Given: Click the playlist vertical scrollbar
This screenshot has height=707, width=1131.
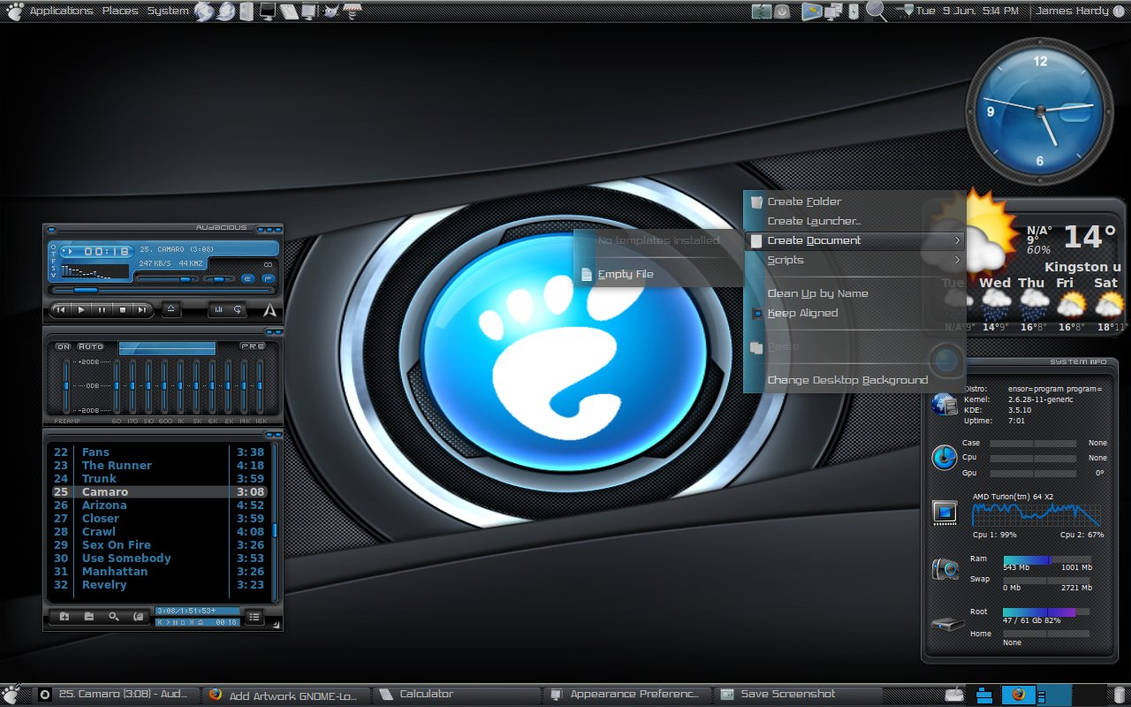Looking at the screenshot, I should (274, 523).
